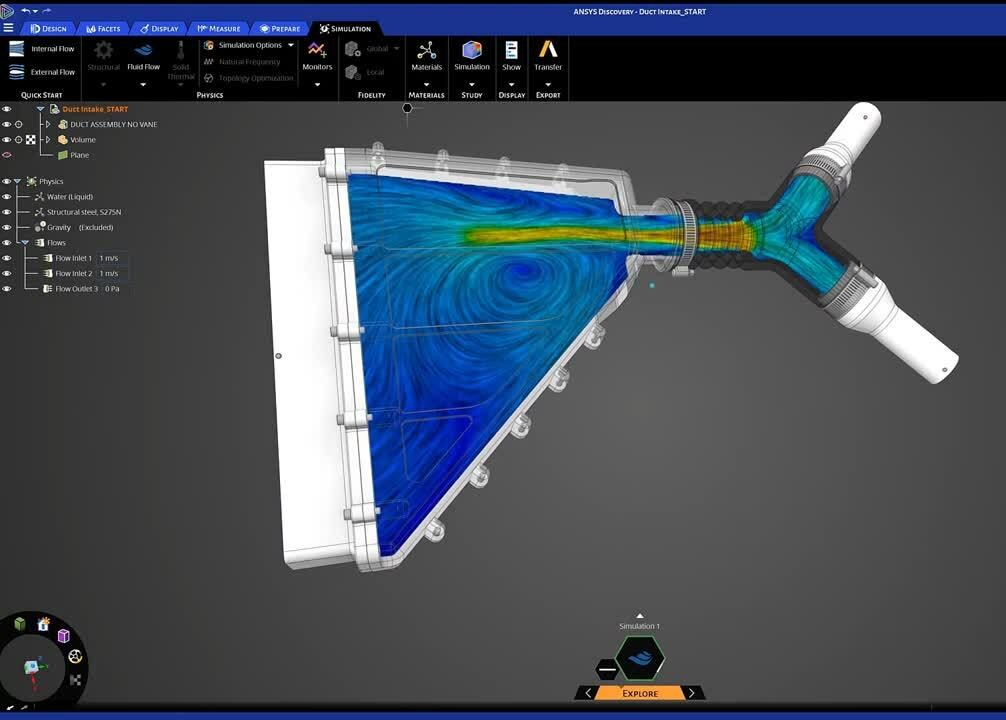Collapse the Flows tree group

[26, 243]
